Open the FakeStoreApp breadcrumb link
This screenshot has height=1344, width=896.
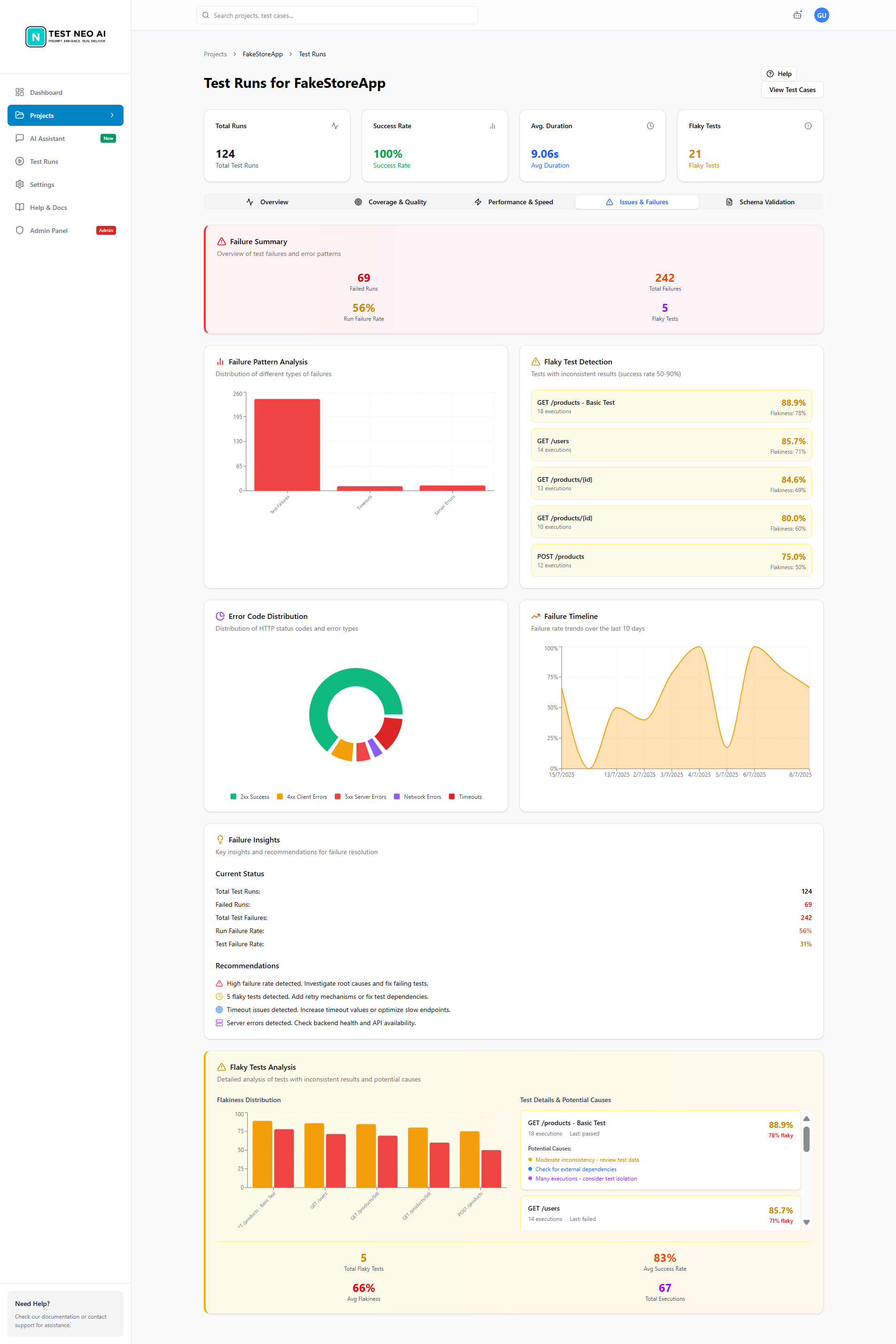(x=263, y=54)
